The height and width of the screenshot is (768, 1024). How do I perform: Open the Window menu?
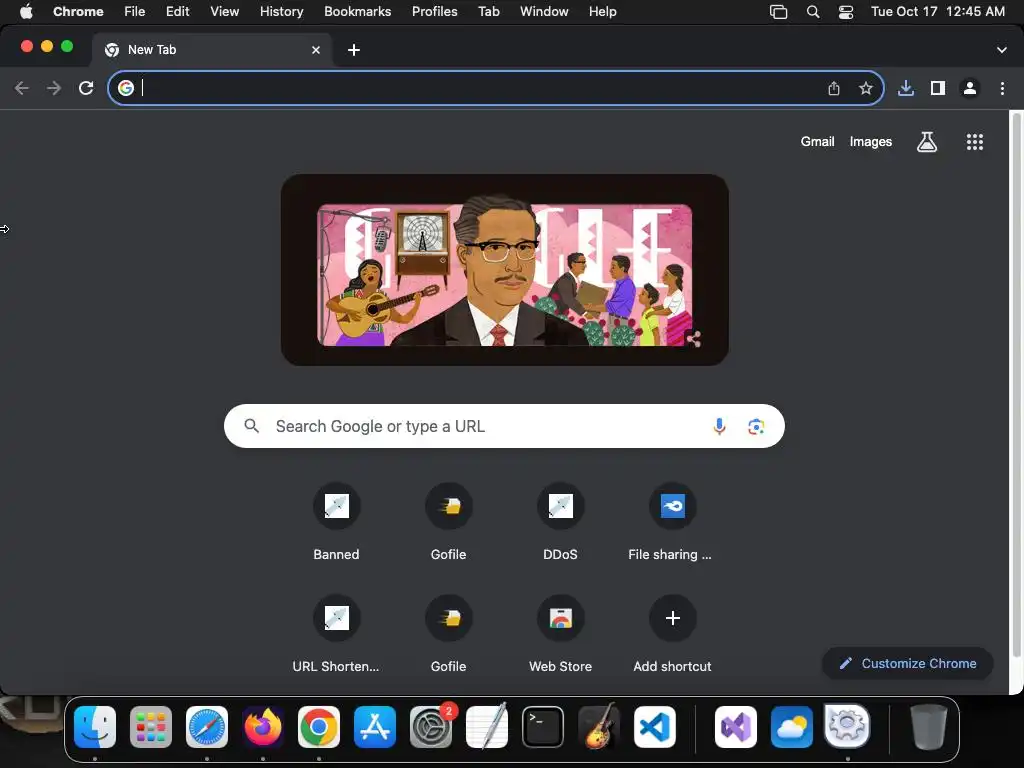coord(544,12)
